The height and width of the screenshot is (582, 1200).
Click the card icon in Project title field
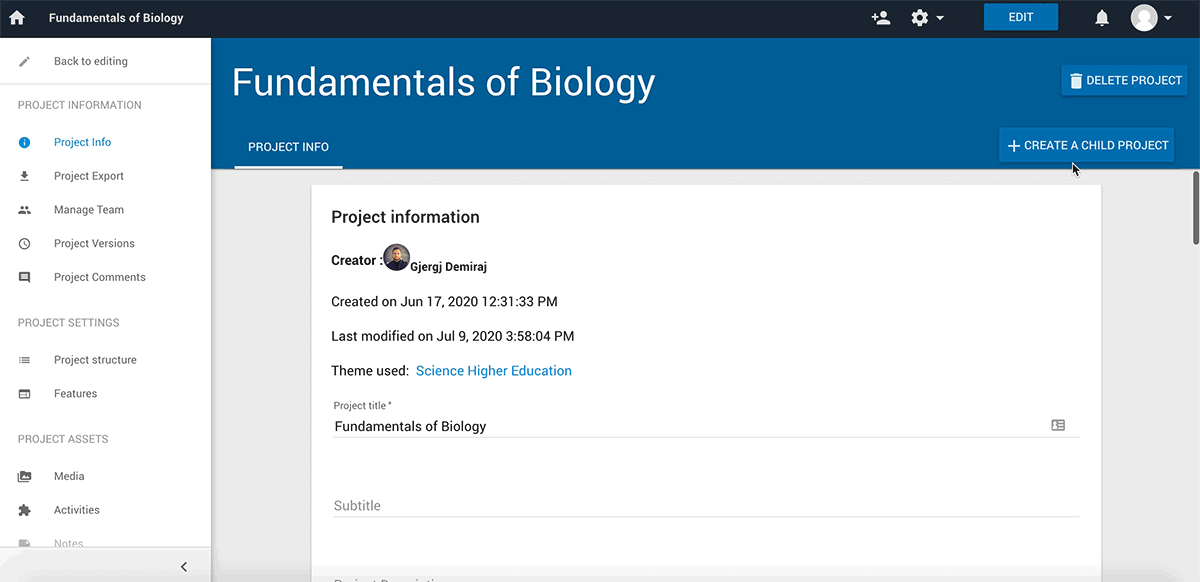(1058, 425)
